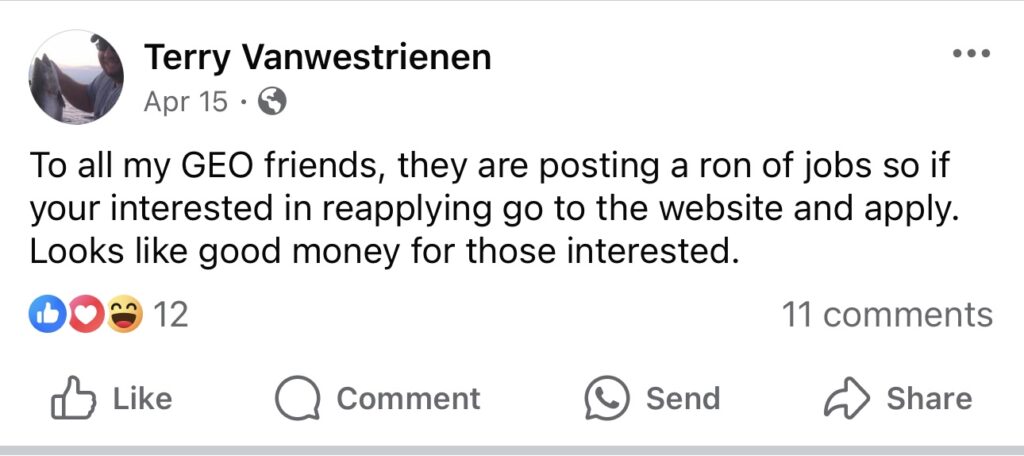
Task: Click the globe public audience icon
Action: [x=272, y=101]
